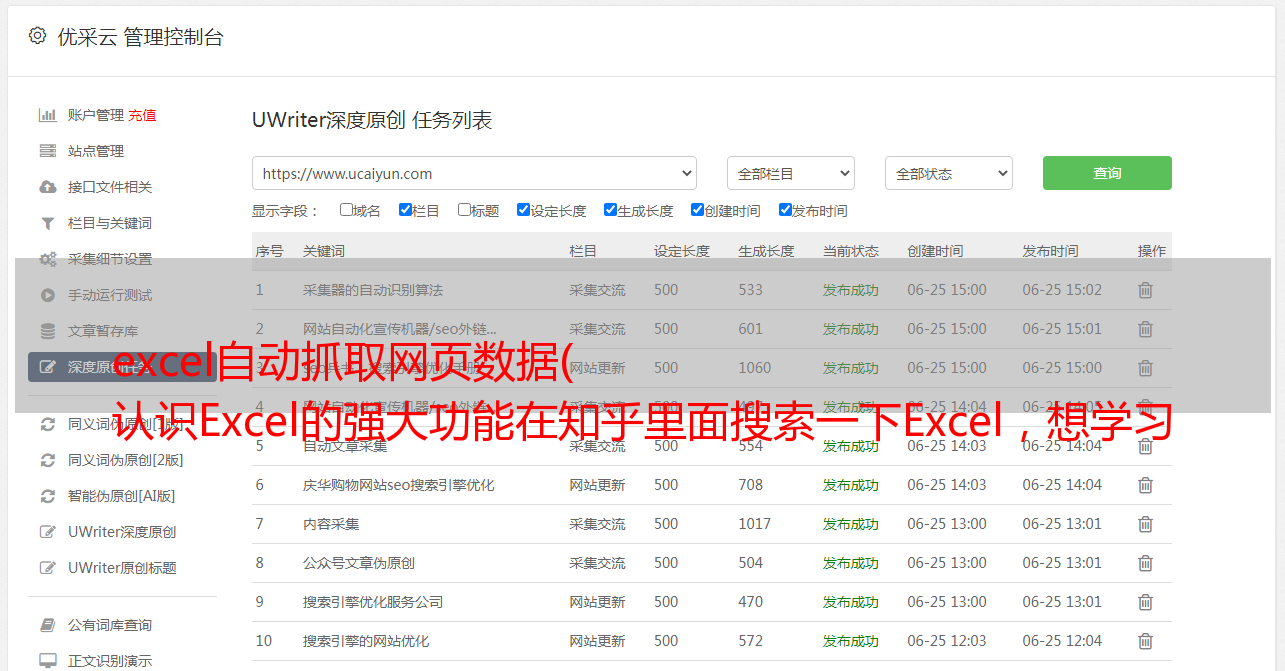Image resolution: width=1285 pixels, height=671 pixels.
Task: Open 智能伪原创[AI版] in the sidebar
Action: pos(121,496)
